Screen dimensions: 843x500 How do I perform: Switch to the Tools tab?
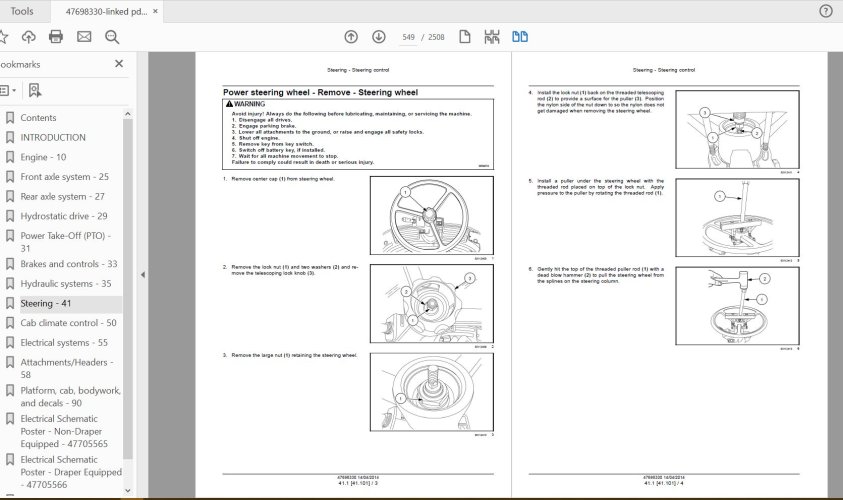pyautogui.click(x=22, y=11)
